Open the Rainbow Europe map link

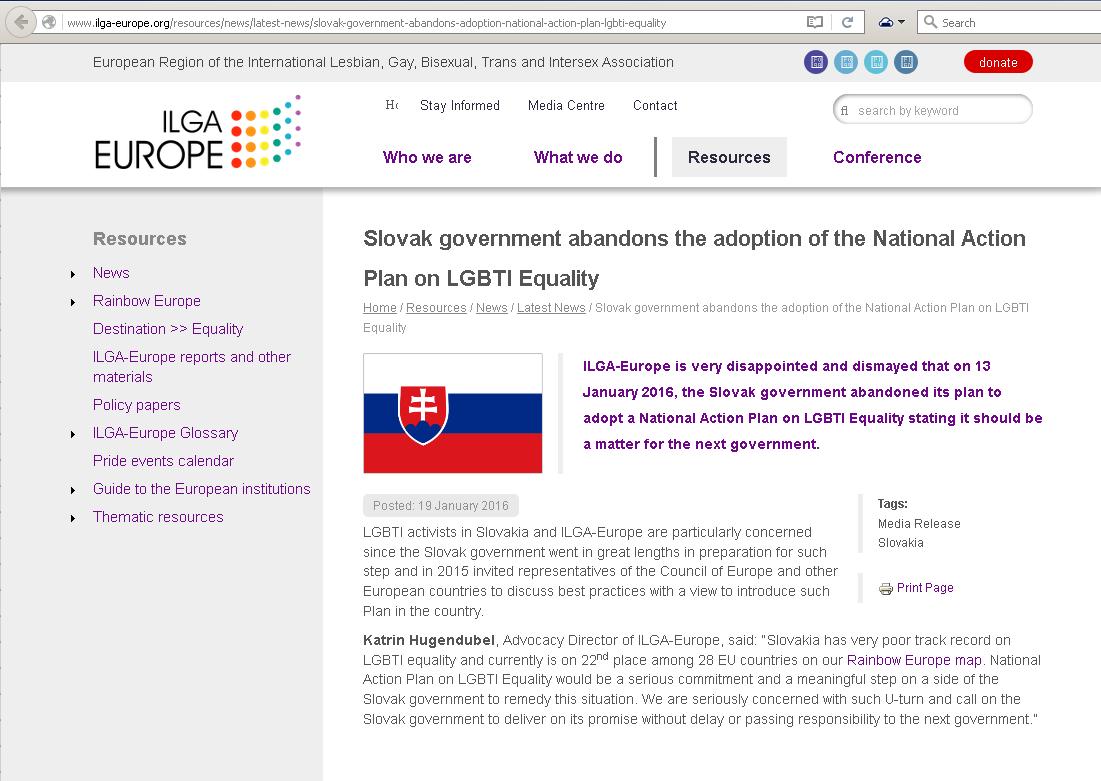coord(914,660)
